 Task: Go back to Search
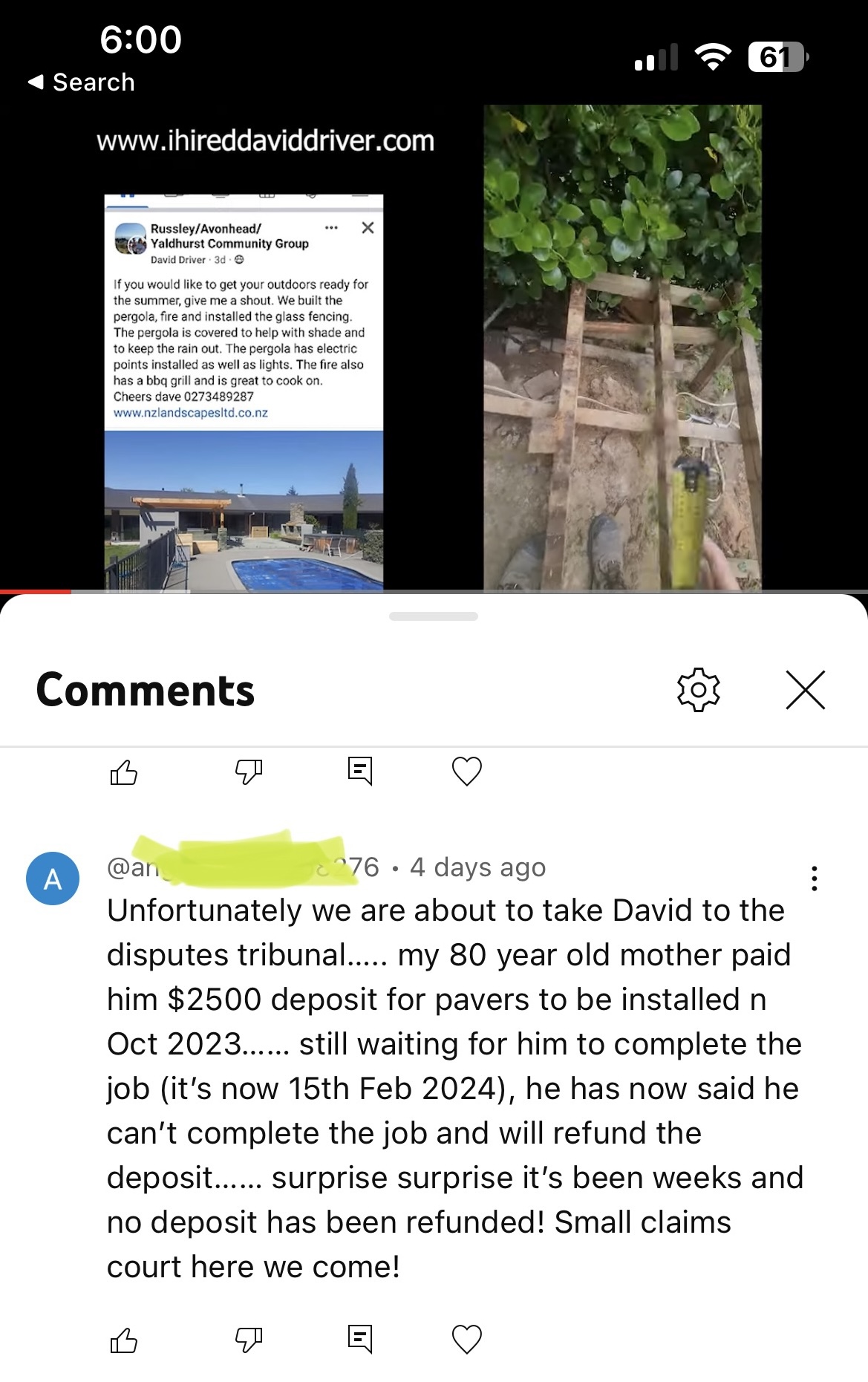pos(81,82)
